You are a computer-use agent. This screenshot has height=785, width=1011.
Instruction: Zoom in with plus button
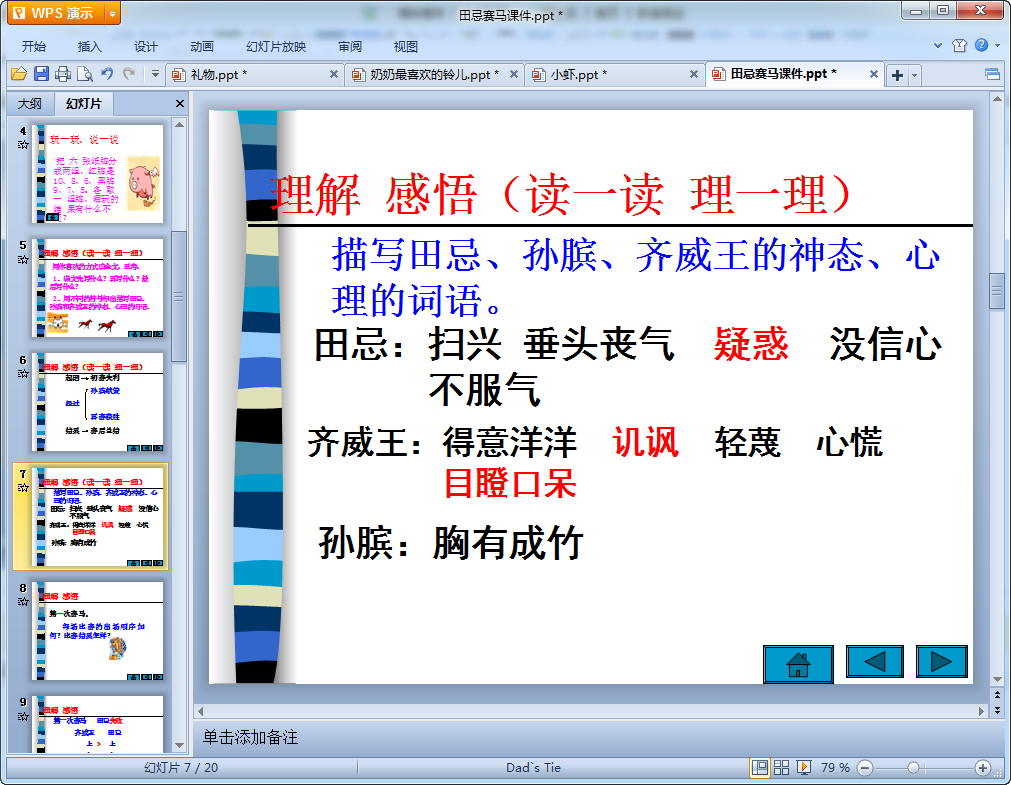point(983,768)
